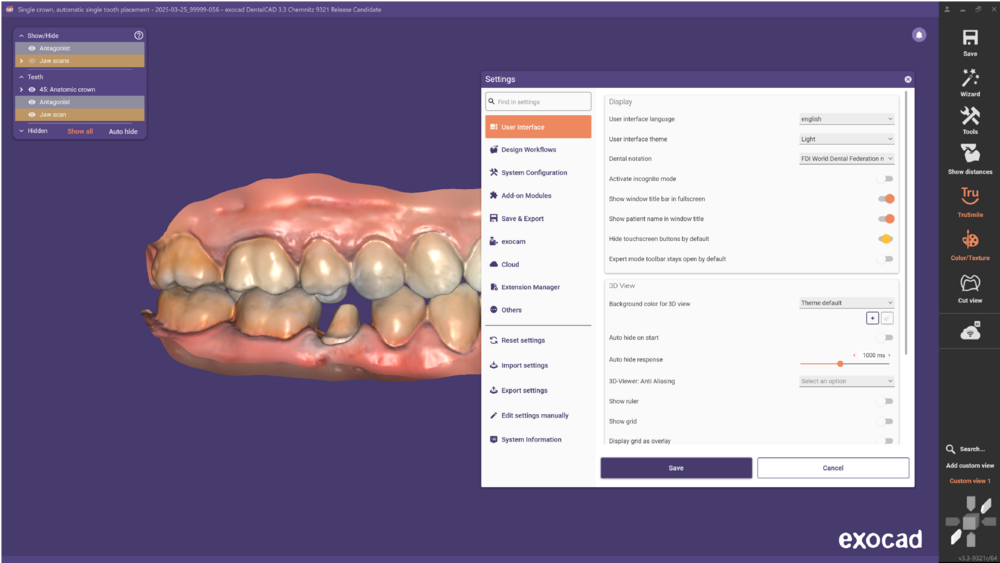
Task: Toggle visibility of 45: Anatomic crown
Action: click(32, 90)
